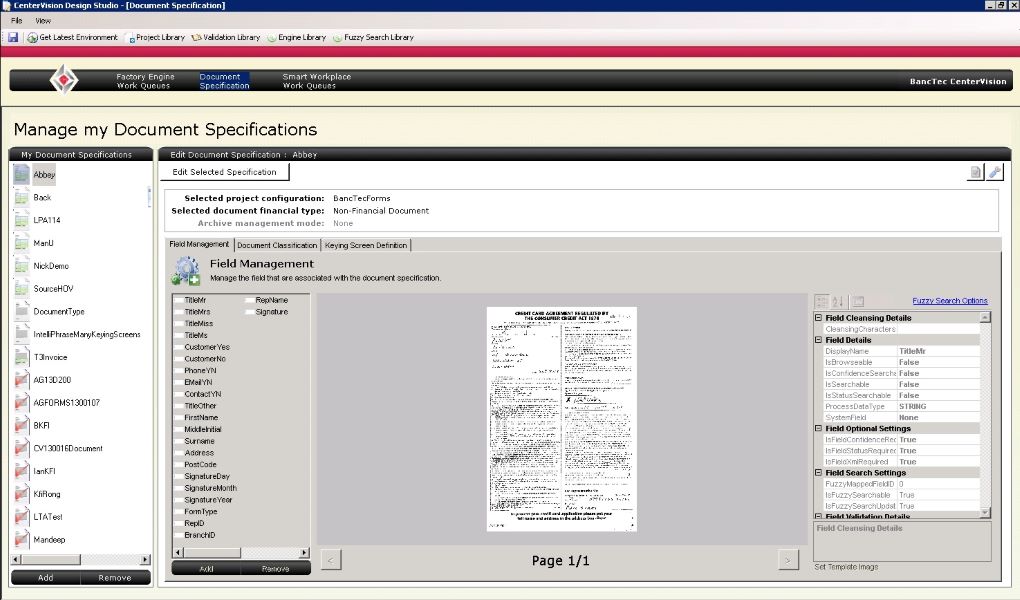1020x600 pixels.
Task: Collapse the Field Search Settings category
Action: tap(818, 472)
